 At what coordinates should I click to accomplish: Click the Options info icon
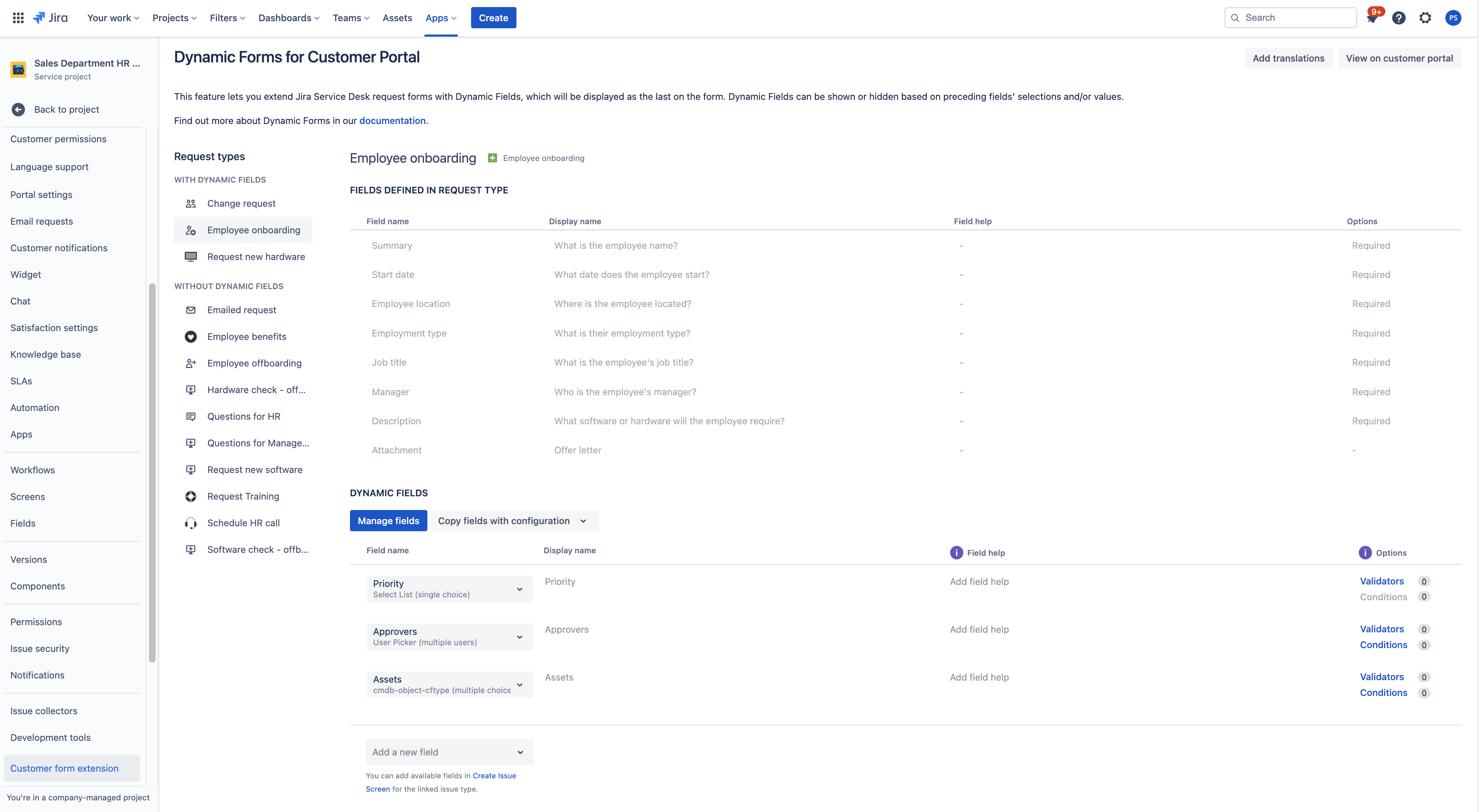(x=1365, y=552)
